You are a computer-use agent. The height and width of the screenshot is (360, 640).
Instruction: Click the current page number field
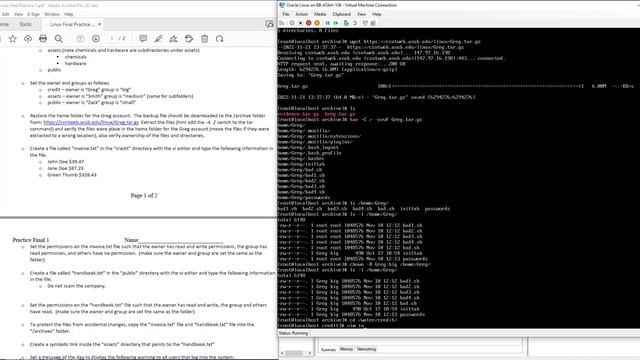coord(111,39)
